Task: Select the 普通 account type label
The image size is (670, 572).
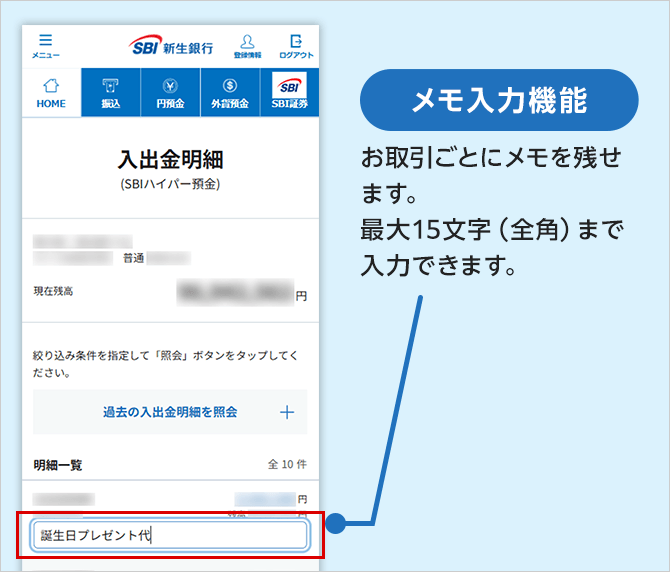Action: (x=133, y=258)
